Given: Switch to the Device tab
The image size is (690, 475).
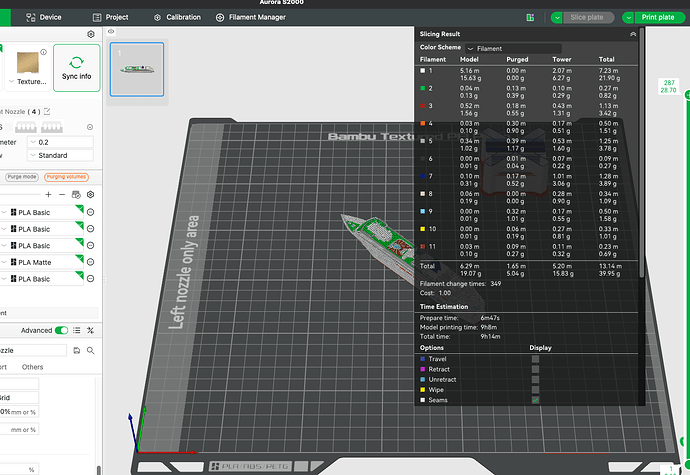Looking at the screenshot, I should click(44, 17).
